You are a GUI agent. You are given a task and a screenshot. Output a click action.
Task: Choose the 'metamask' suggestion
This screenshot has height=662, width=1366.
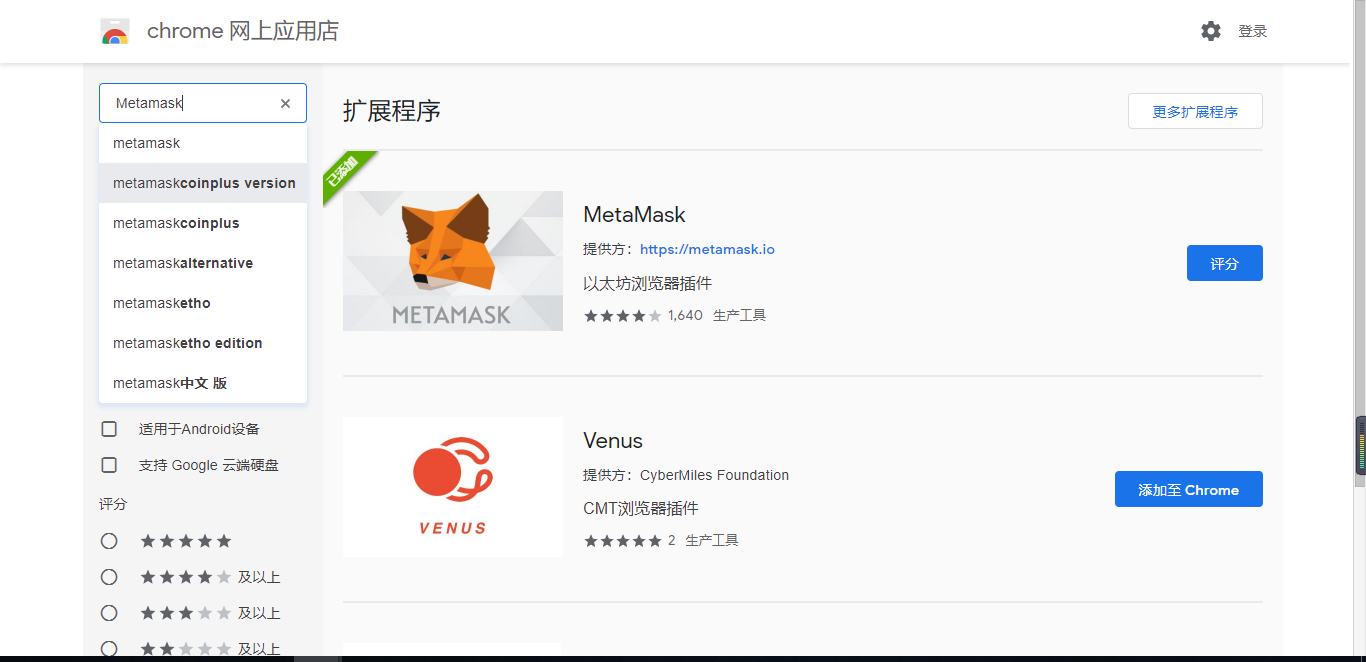coord(203,143)
